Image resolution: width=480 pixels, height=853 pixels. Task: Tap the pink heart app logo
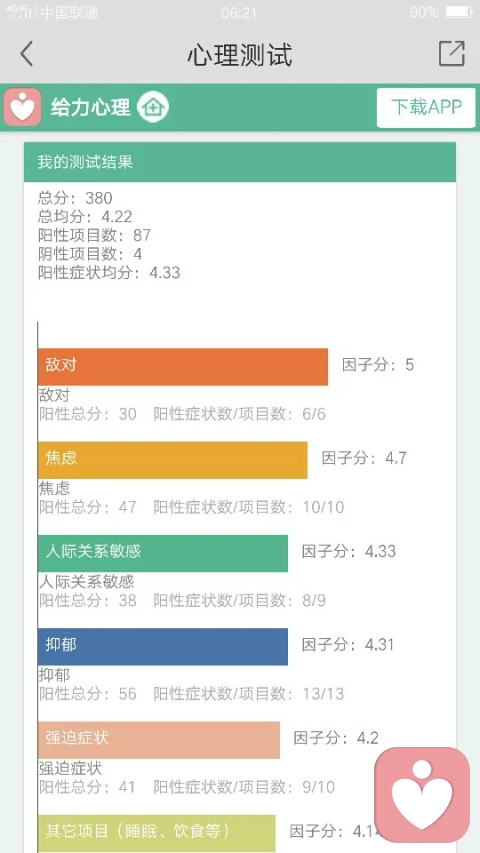(22, 107)
